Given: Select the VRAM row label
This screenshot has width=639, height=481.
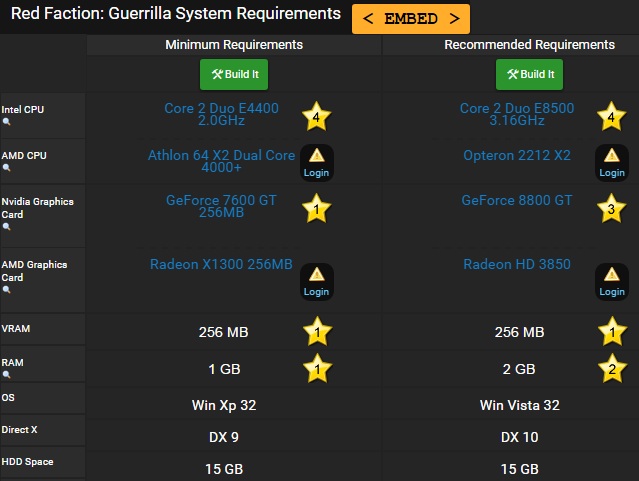Looking at the screenshot, I should pyautogui.click(x=15, y=329).
